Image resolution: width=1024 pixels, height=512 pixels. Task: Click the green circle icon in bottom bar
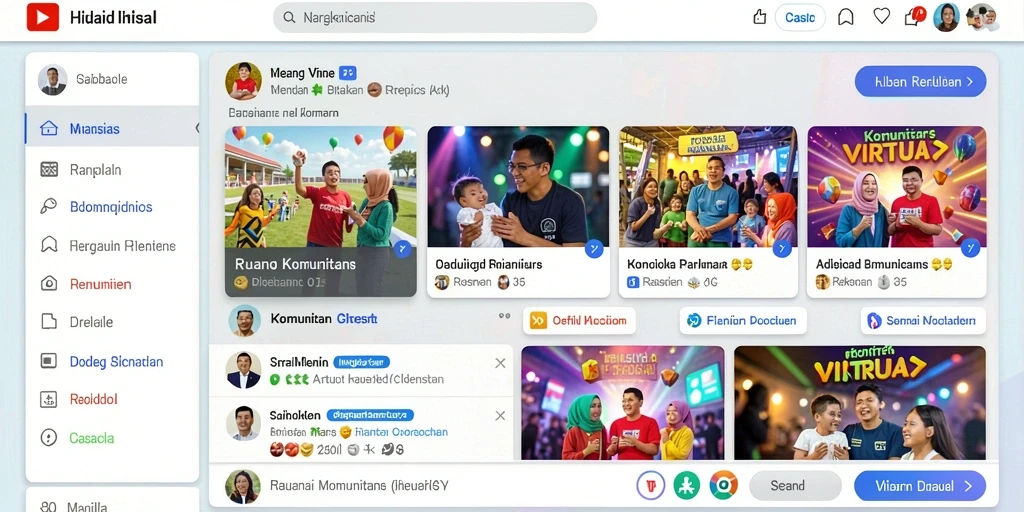tap(686, 486)
